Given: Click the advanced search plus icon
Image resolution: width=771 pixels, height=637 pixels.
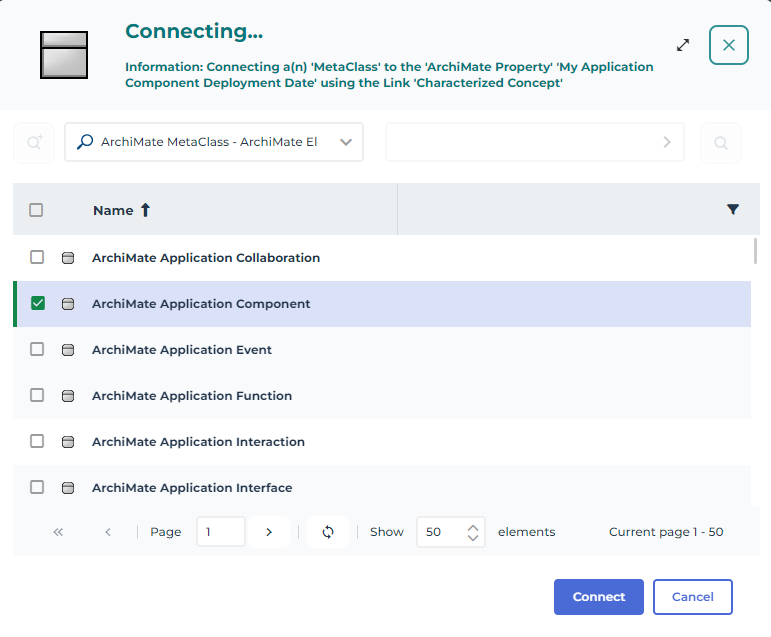Looking at the screenshot, I should (x=34, y=143).
